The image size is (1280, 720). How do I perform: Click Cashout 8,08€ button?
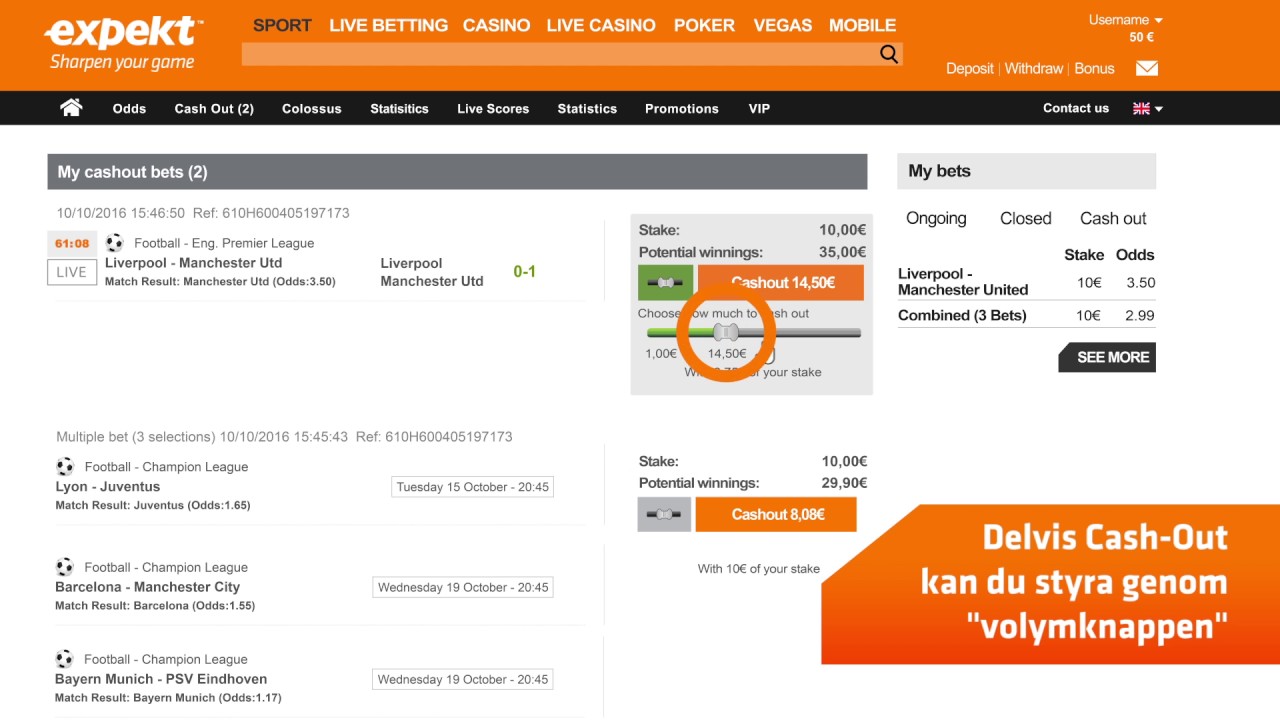click(776, 514)
